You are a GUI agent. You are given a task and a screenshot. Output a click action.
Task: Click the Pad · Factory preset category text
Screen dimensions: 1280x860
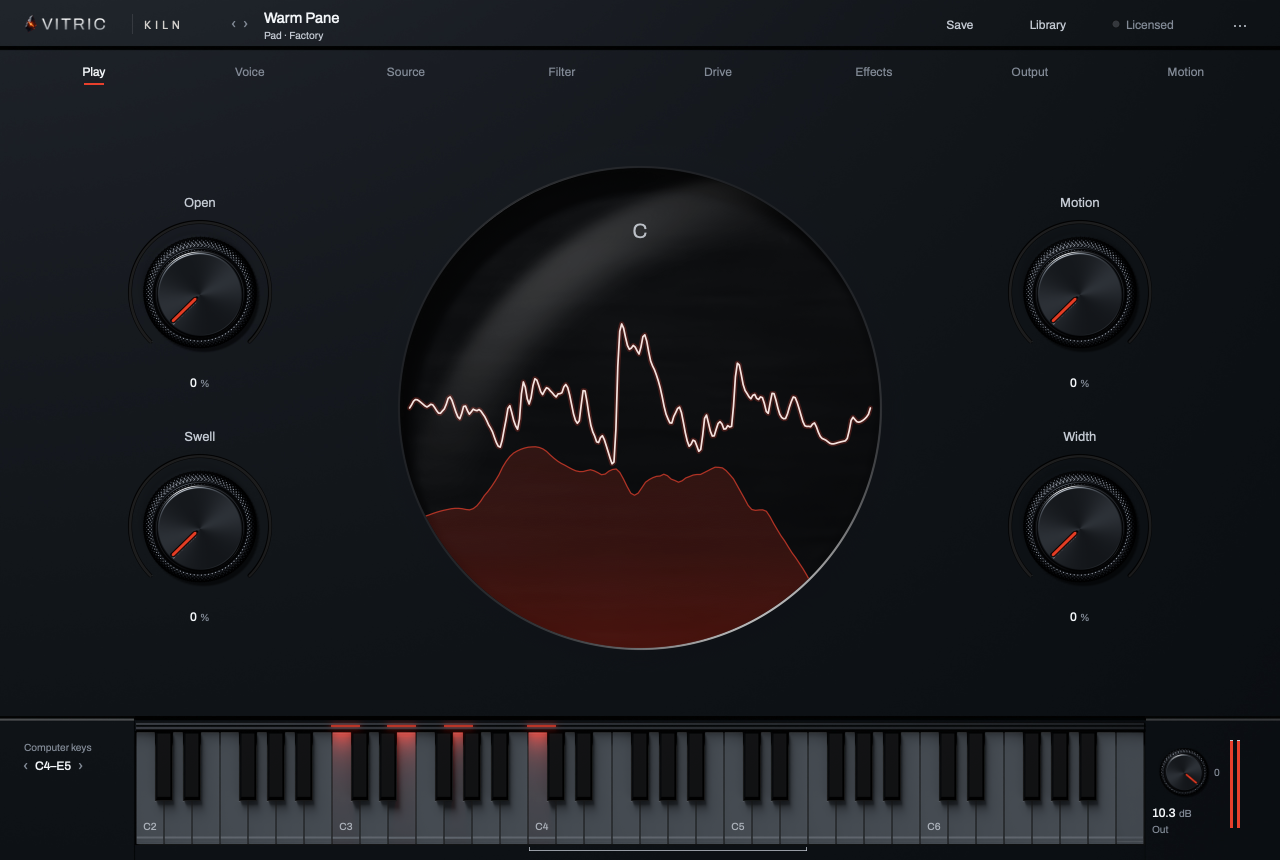click(294, 36)
